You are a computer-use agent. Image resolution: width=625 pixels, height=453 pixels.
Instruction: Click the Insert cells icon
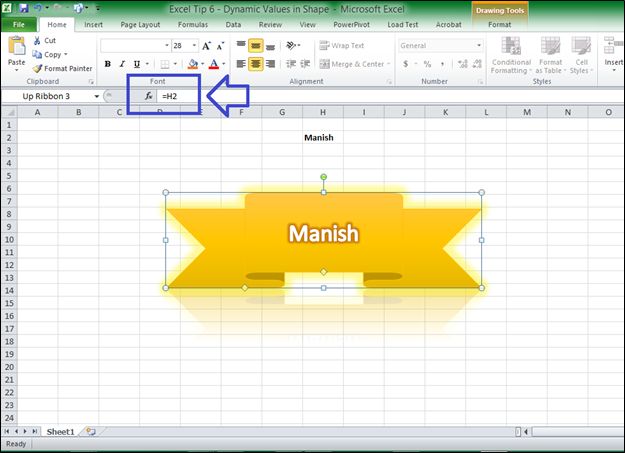(x=613, y=45)
